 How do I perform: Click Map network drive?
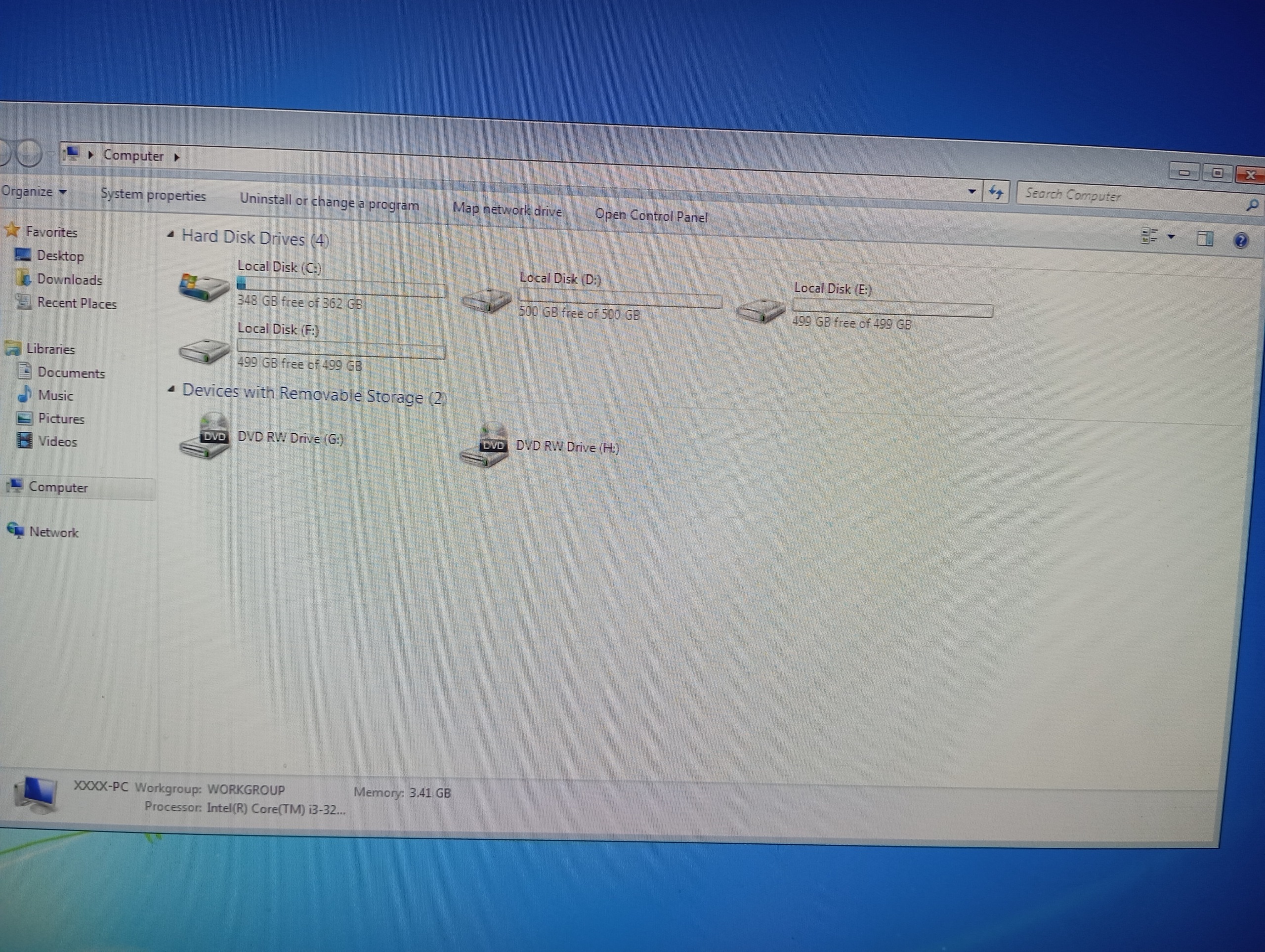pos(507,209)
